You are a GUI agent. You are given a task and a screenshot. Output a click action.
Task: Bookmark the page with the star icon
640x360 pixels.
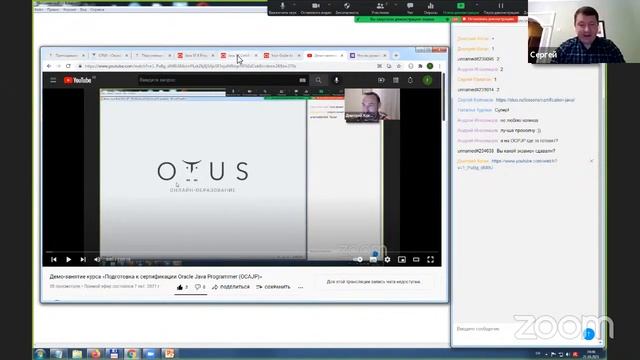click(399, 66)
